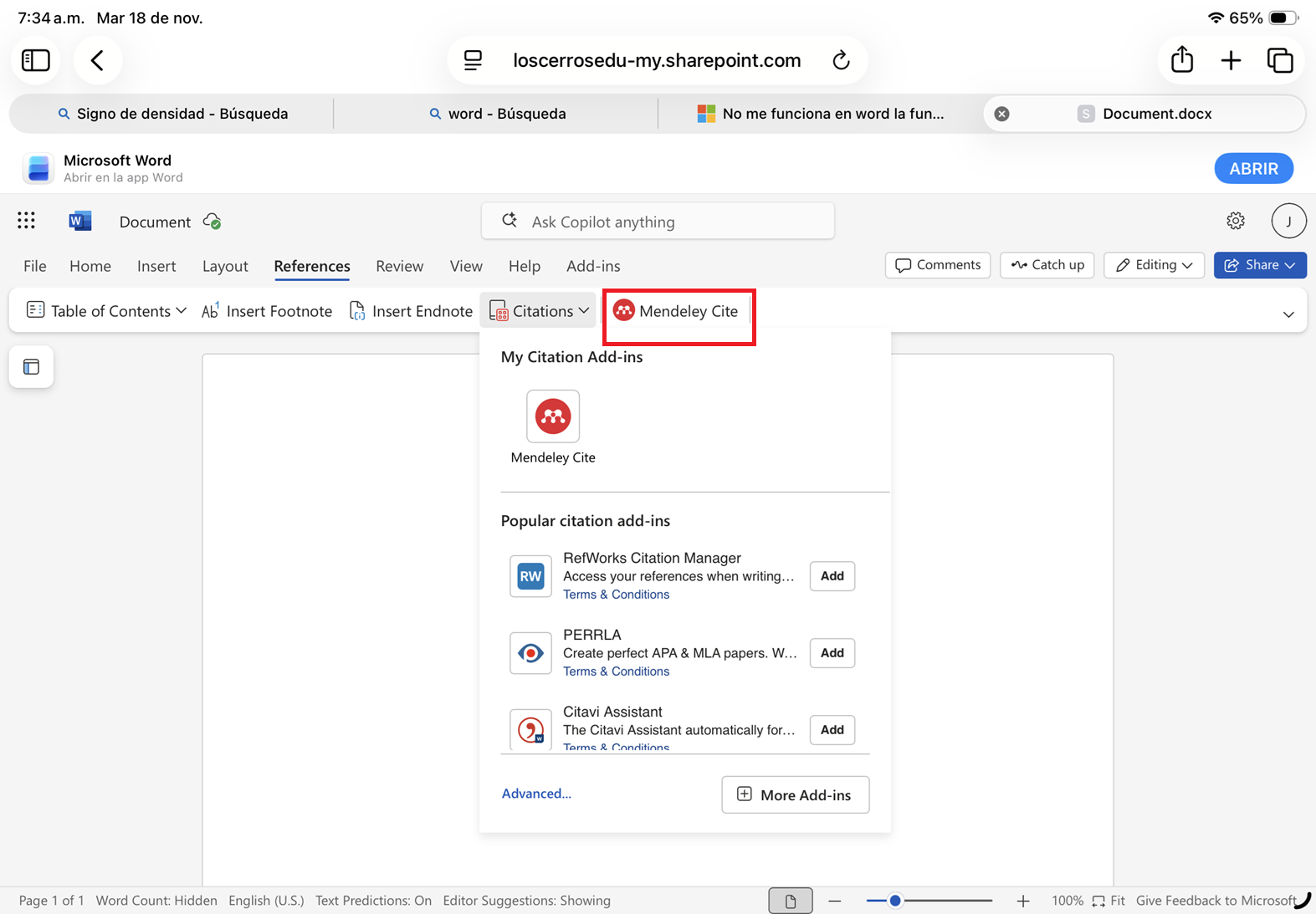Click the Word logo icon
The image size is (1316, 914).
(x=80, y=221)
